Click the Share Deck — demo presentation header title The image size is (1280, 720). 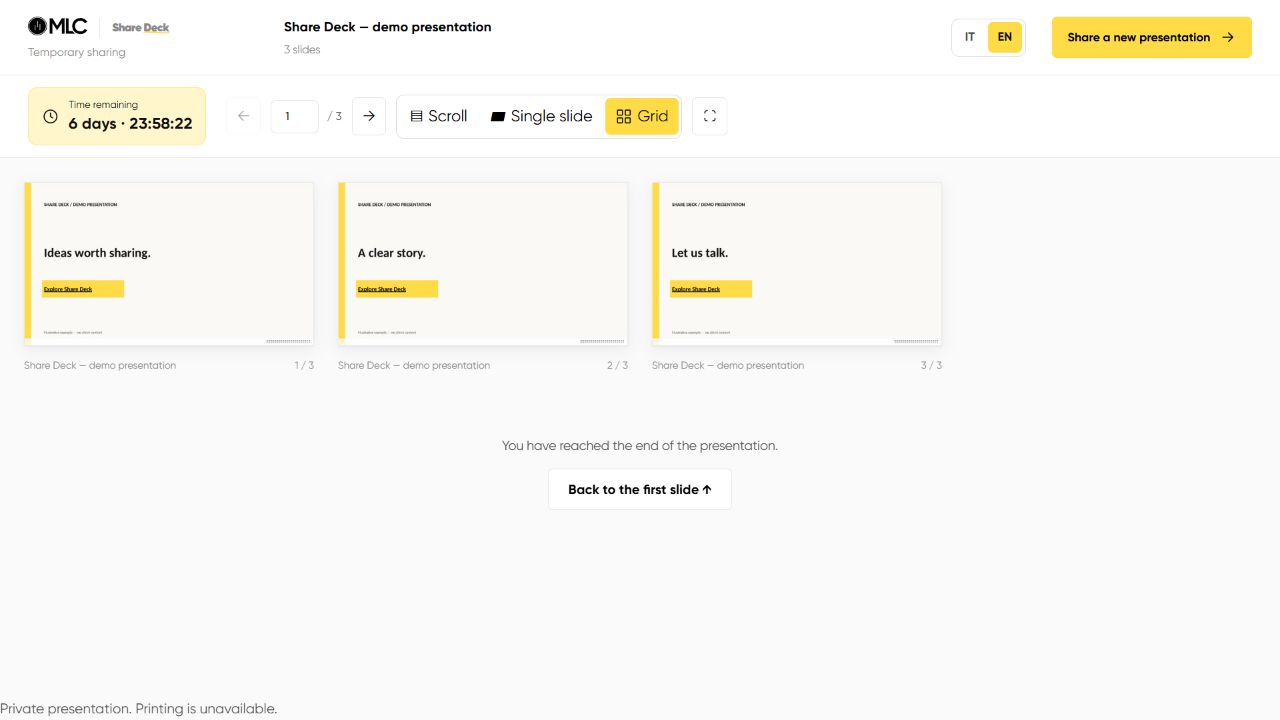pos(388,27)
